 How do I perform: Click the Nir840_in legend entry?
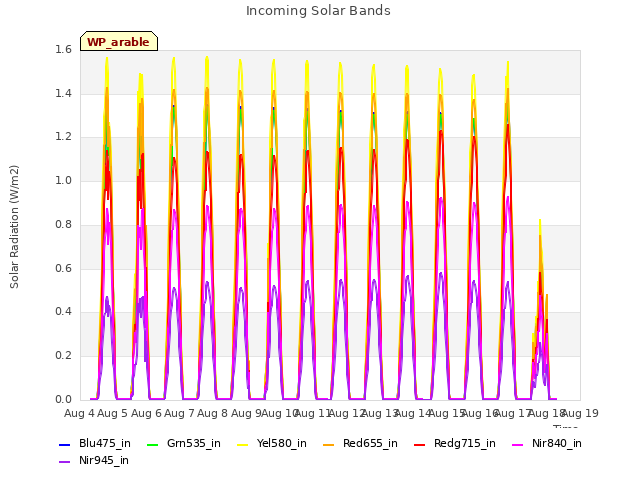point(547,444)
